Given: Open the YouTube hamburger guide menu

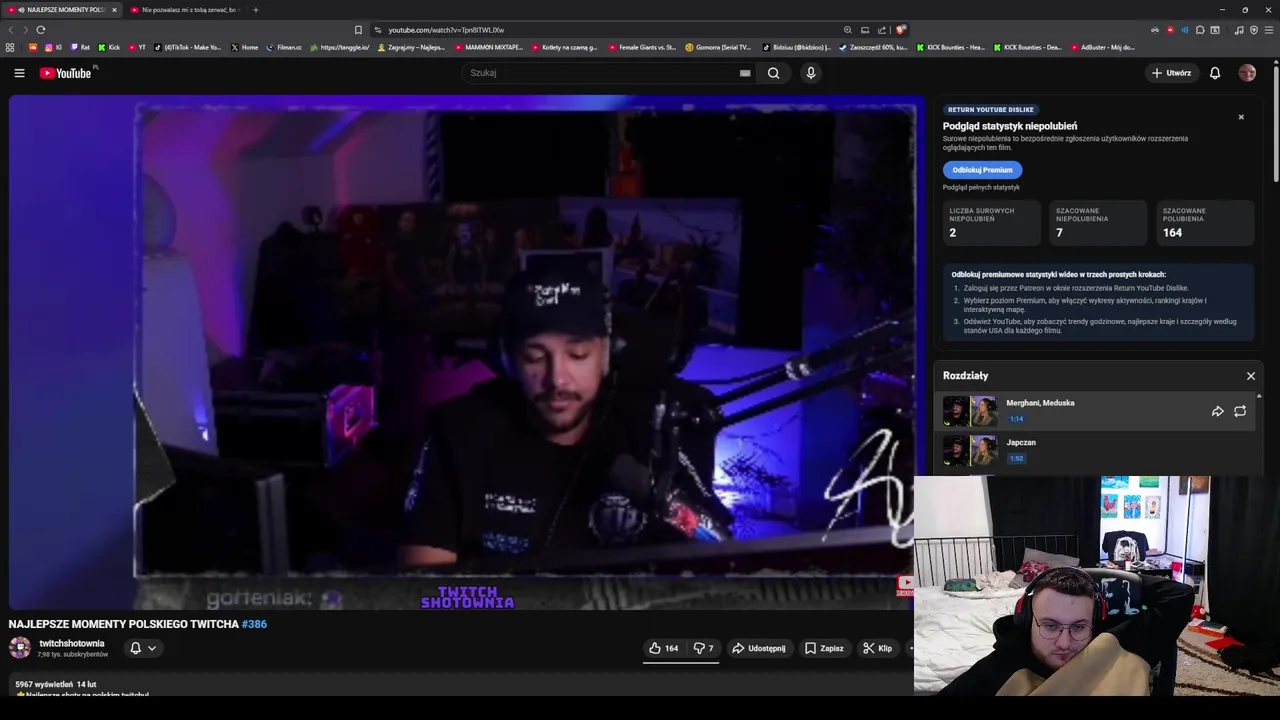Looking at the screenshot, I should [19, 73].
